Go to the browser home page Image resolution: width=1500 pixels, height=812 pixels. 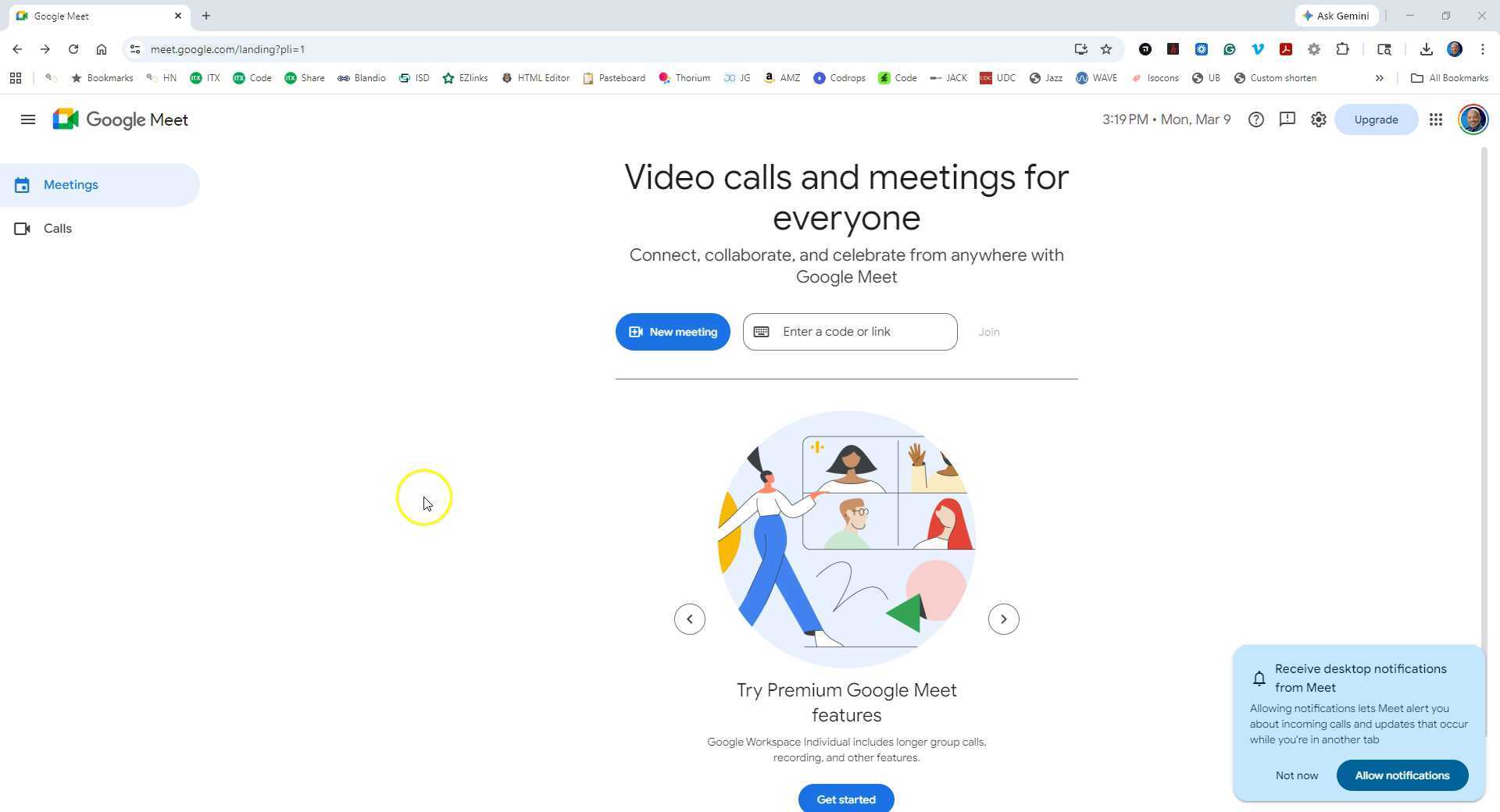coord(102,49)
